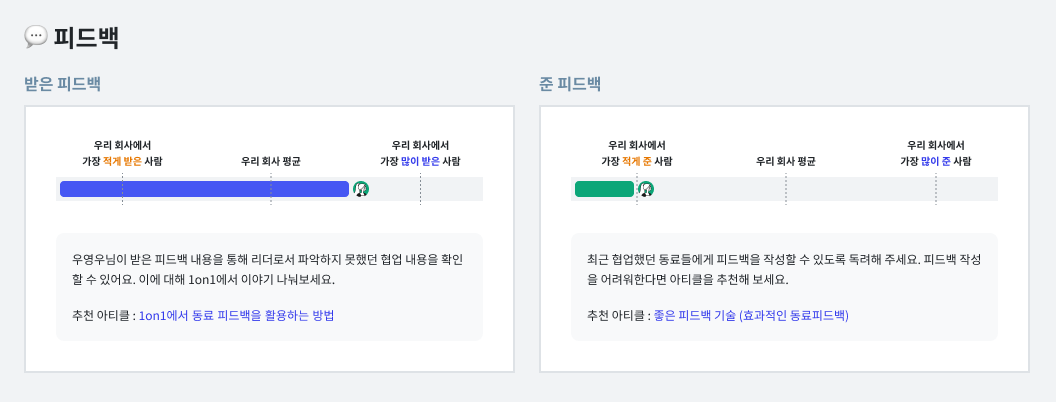
Task: Open the 좋은 피드백 기술 (효과적인 동료피드백) link
Action: click(751, 315)
